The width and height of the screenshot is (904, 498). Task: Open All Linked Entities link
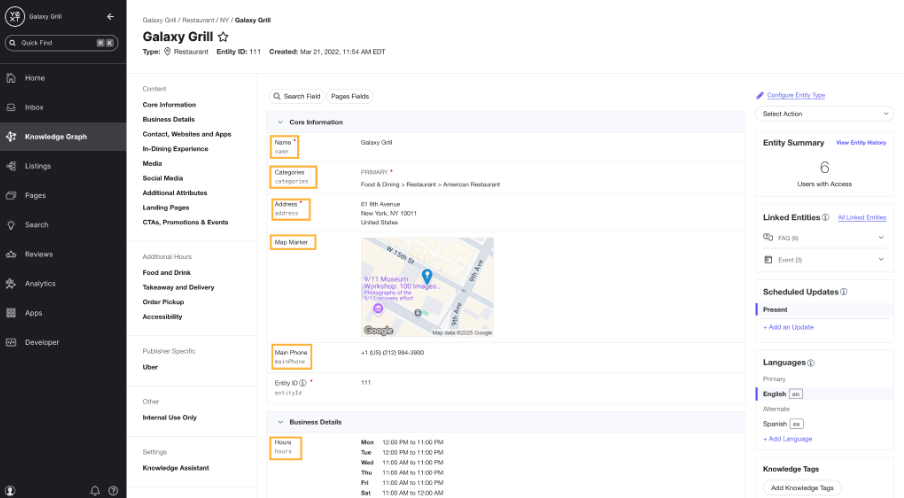862,217
